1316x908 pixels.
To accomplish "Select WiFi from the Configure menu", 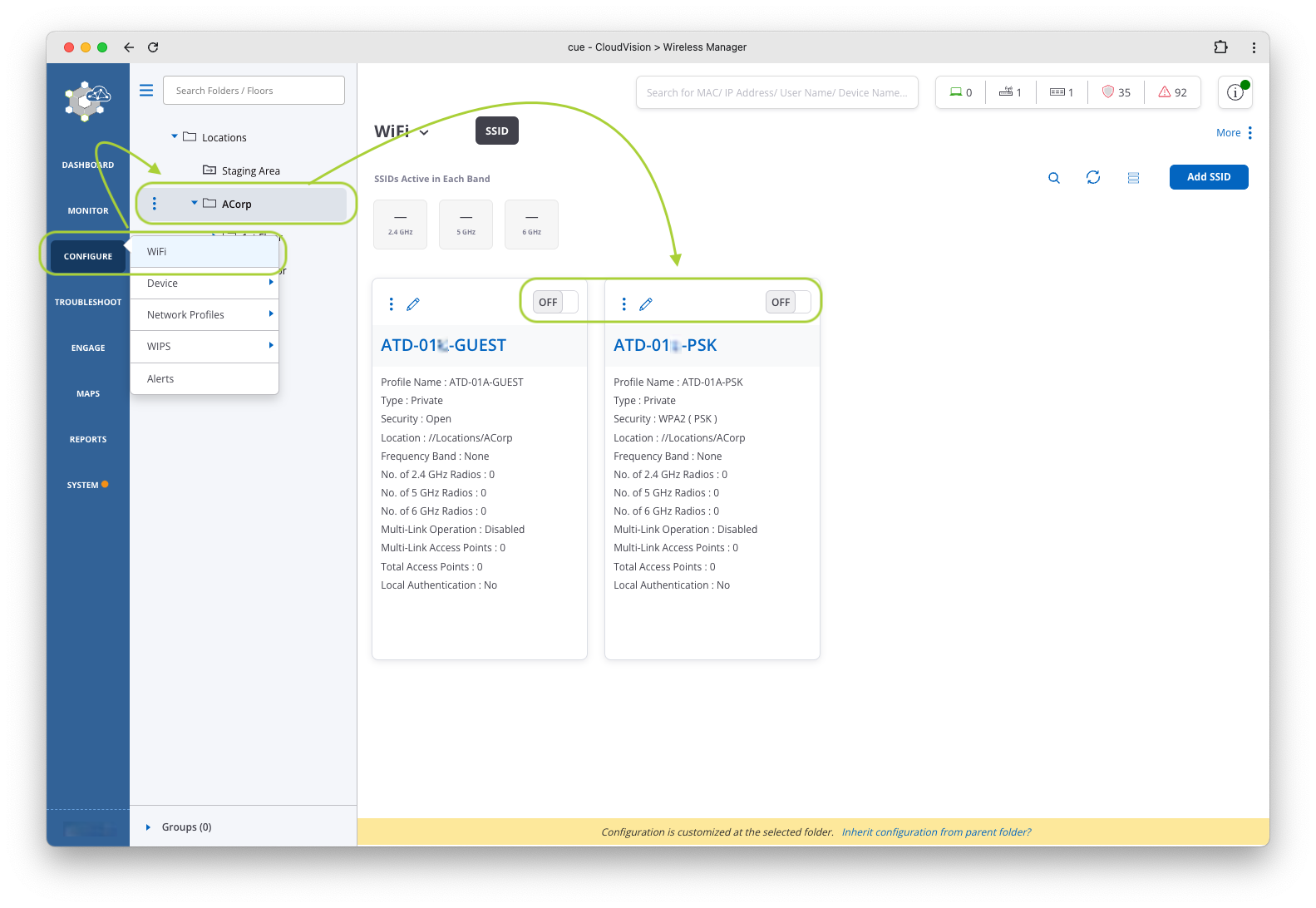I will [157, 252].
